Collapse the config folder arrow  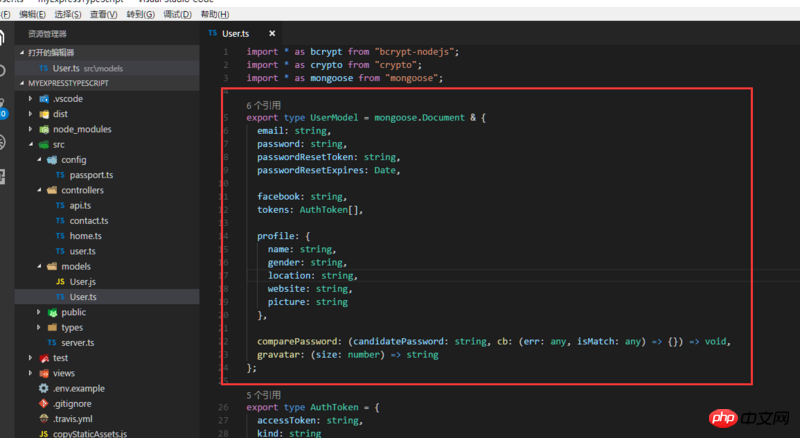point(39,160)
